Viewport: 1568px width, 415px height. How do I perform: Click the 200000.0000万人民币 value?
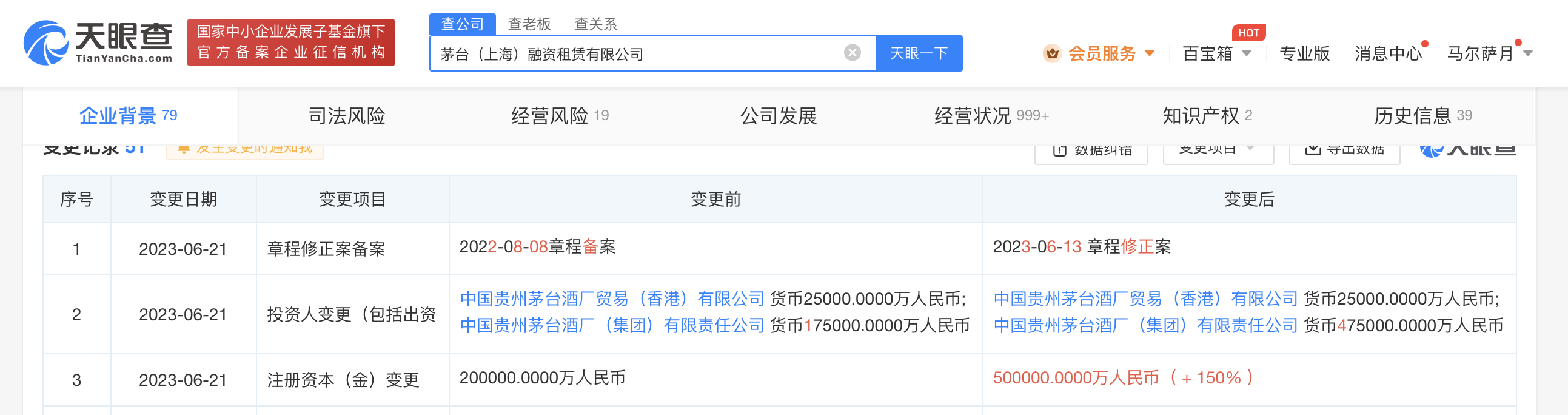pos(542,378)
